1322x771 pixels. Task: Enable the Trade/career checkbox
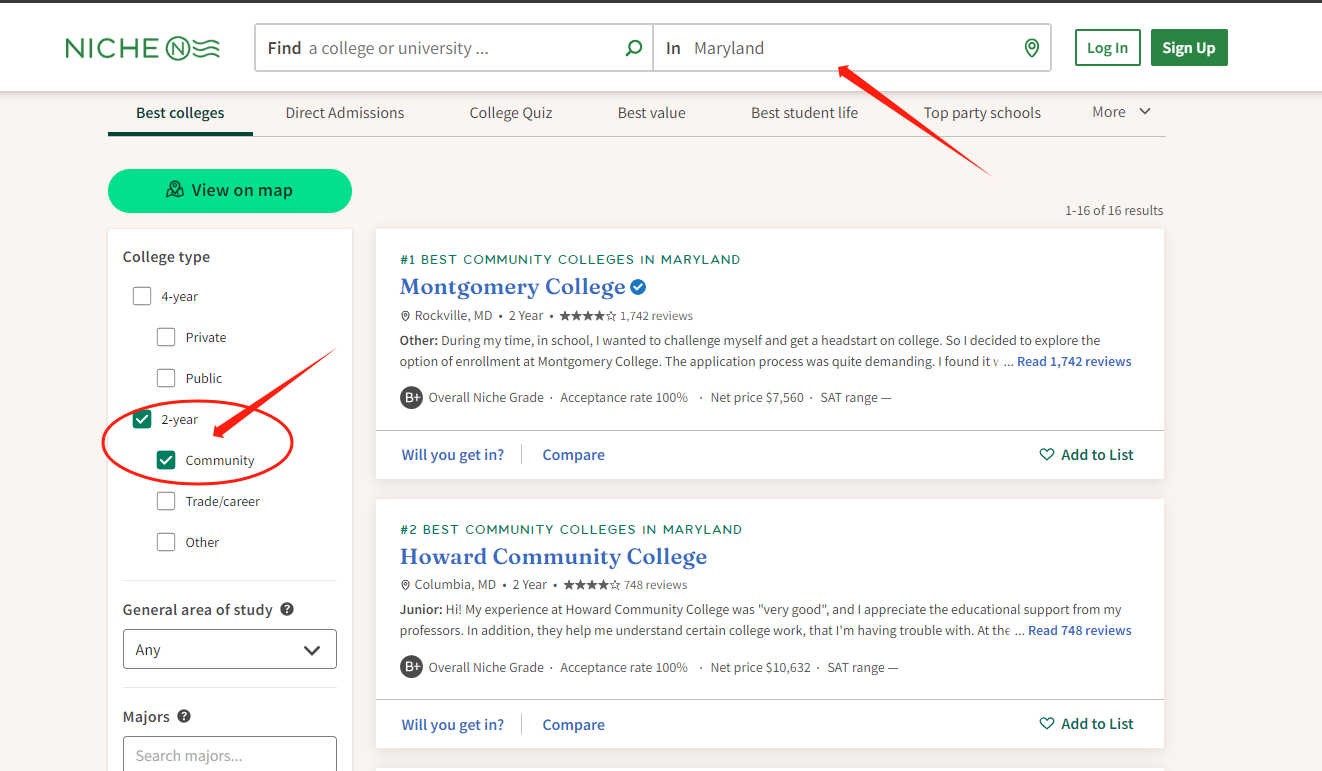pos(166,501)
